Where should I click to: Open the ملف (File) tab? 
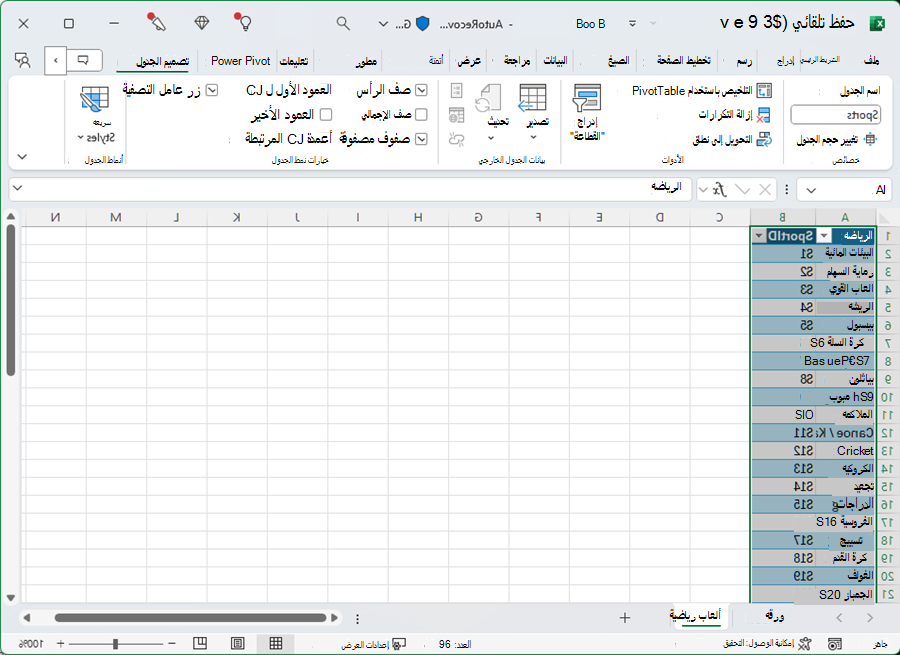click(871, 60)
